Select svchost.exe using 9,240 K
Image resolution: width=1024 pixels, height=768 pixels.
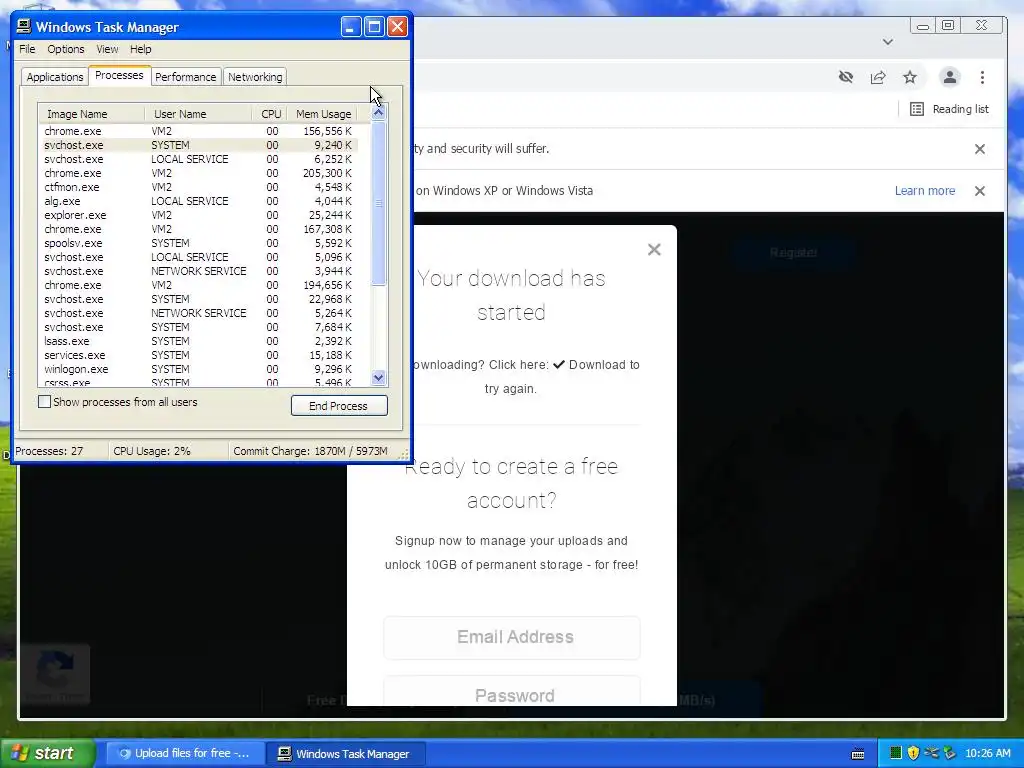click(x=199, y=145)
